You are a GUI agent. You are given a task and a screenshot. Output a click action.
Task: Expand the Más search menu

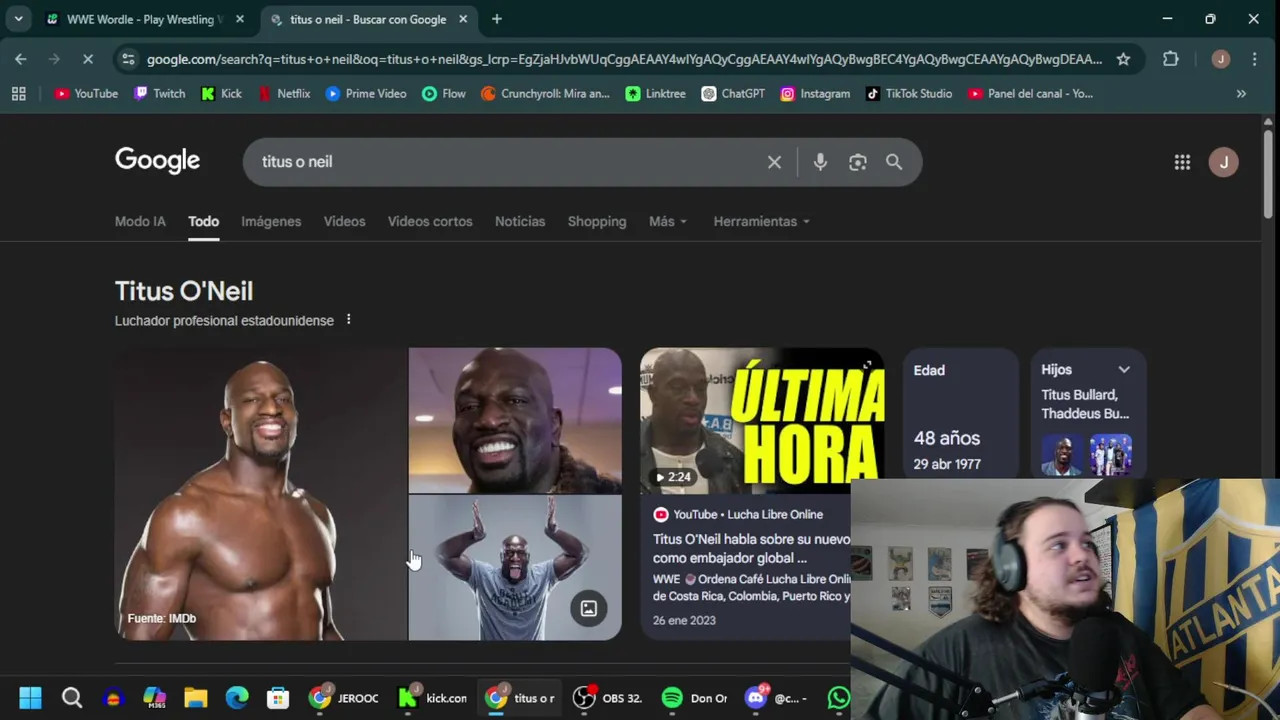(668, 221)
